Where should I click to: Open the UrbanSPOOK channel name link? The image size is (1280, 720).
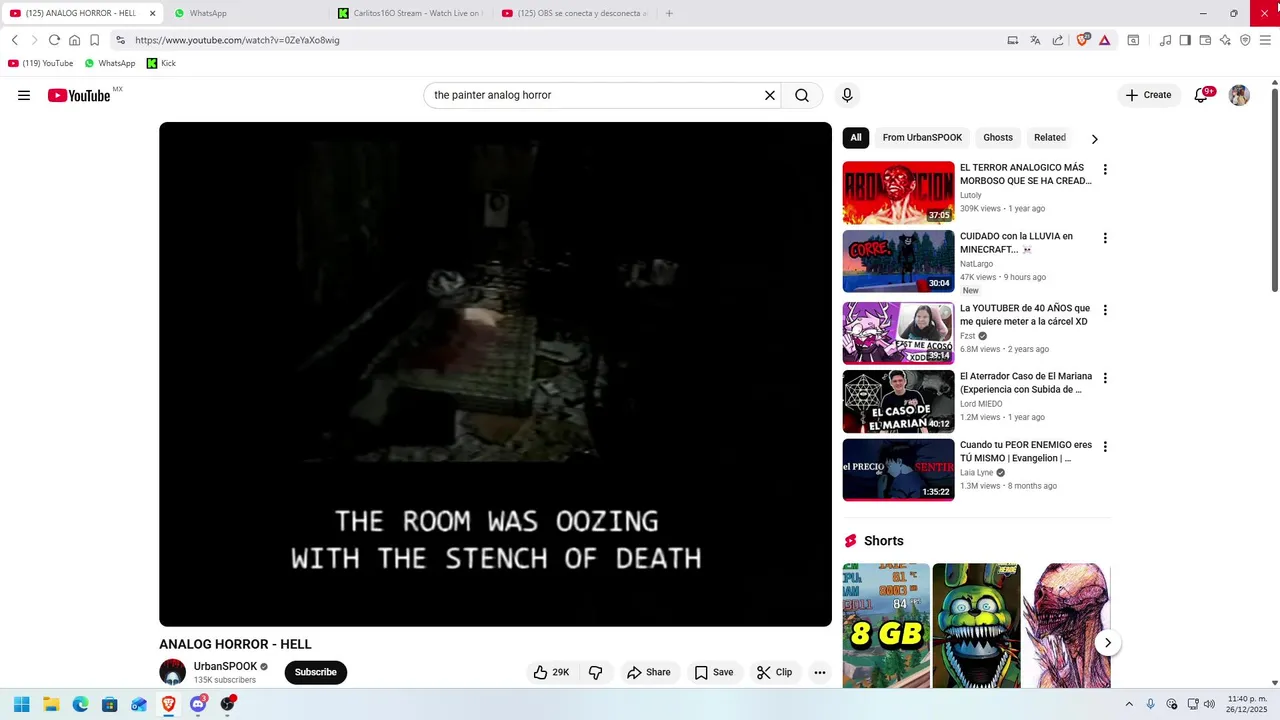225,666
